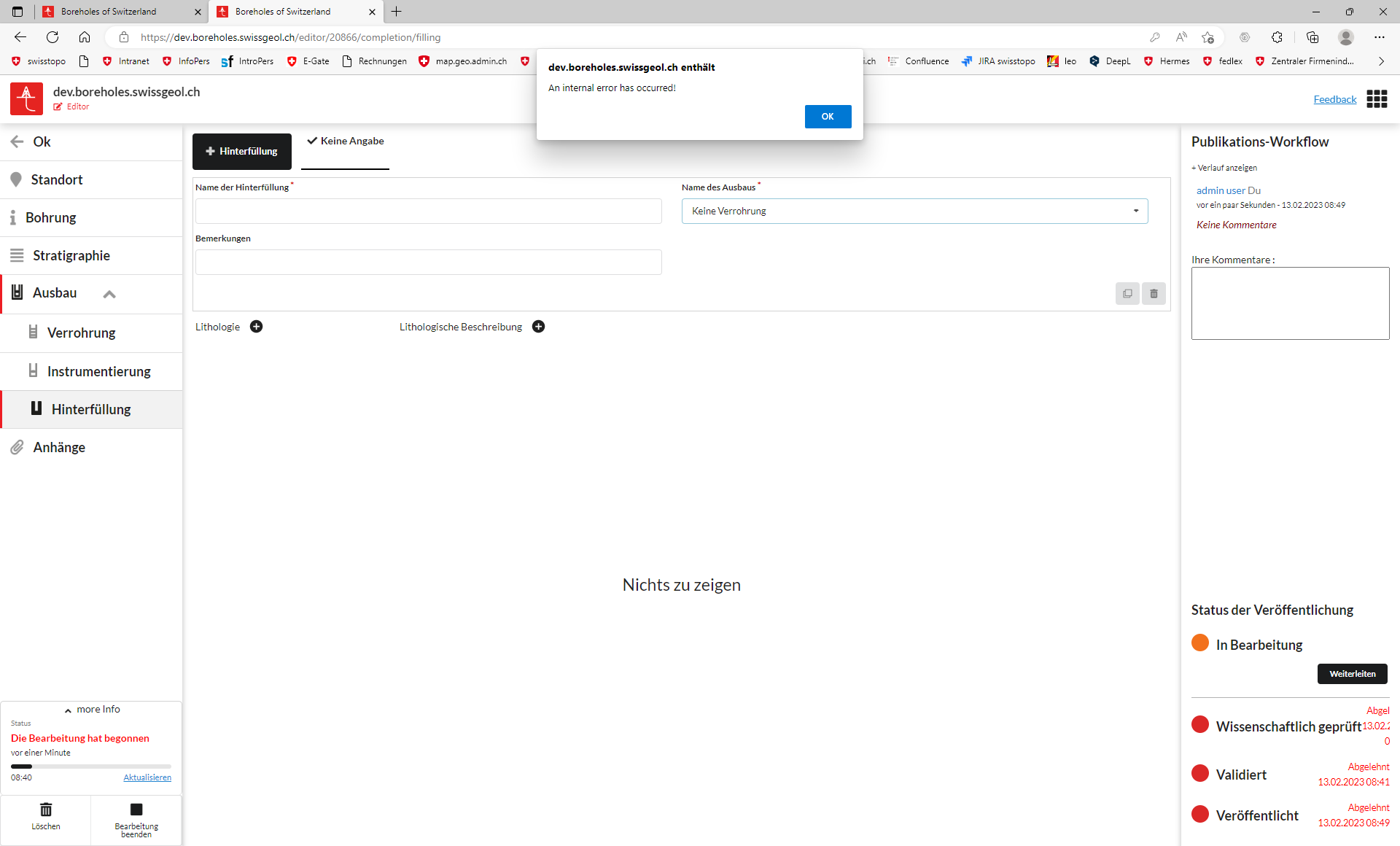Click the Aktualisieren link

click(147, 777)
